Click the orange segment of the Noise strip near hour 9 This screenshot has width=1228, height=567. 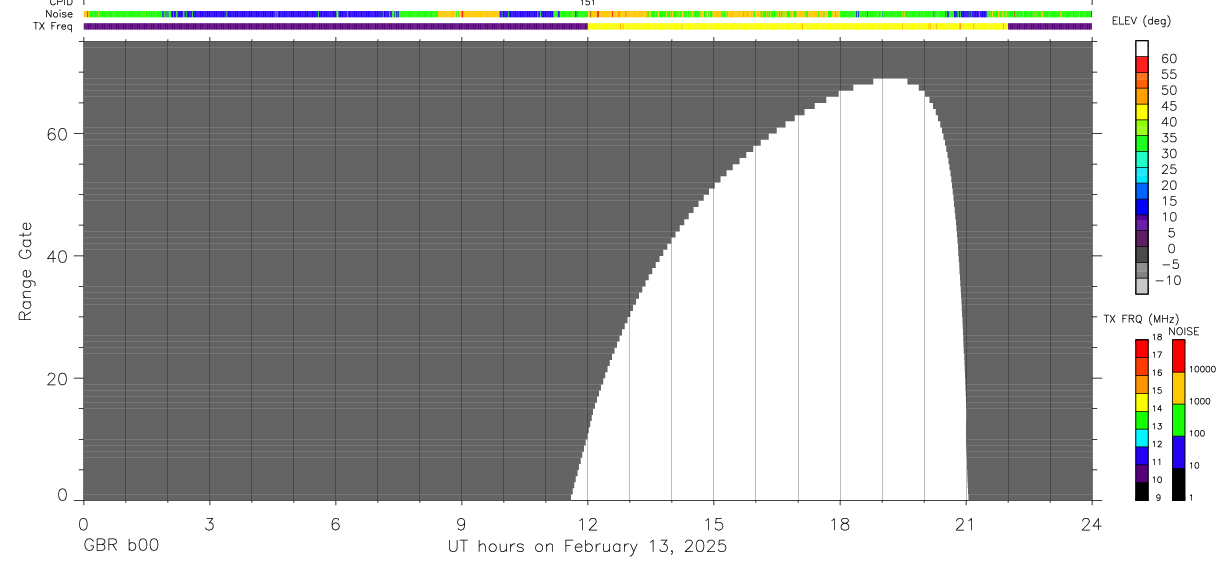(x=468, y=14)
